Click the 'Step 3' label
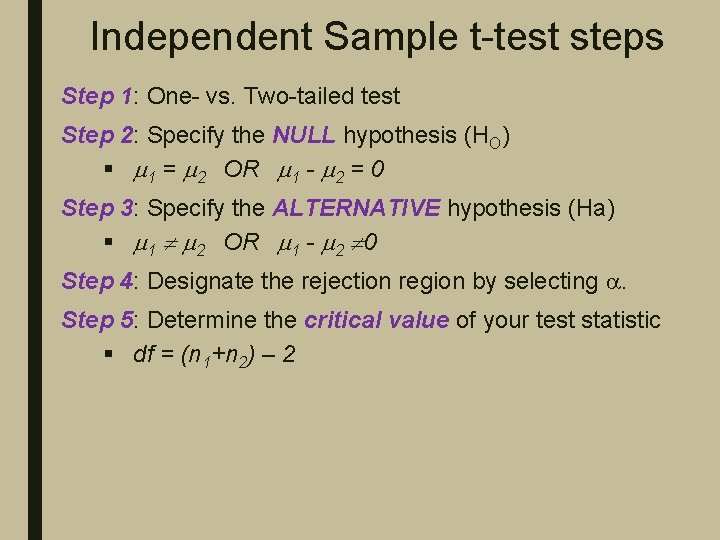The width and height of the screenshot is (720, 540). click(97, 208)
